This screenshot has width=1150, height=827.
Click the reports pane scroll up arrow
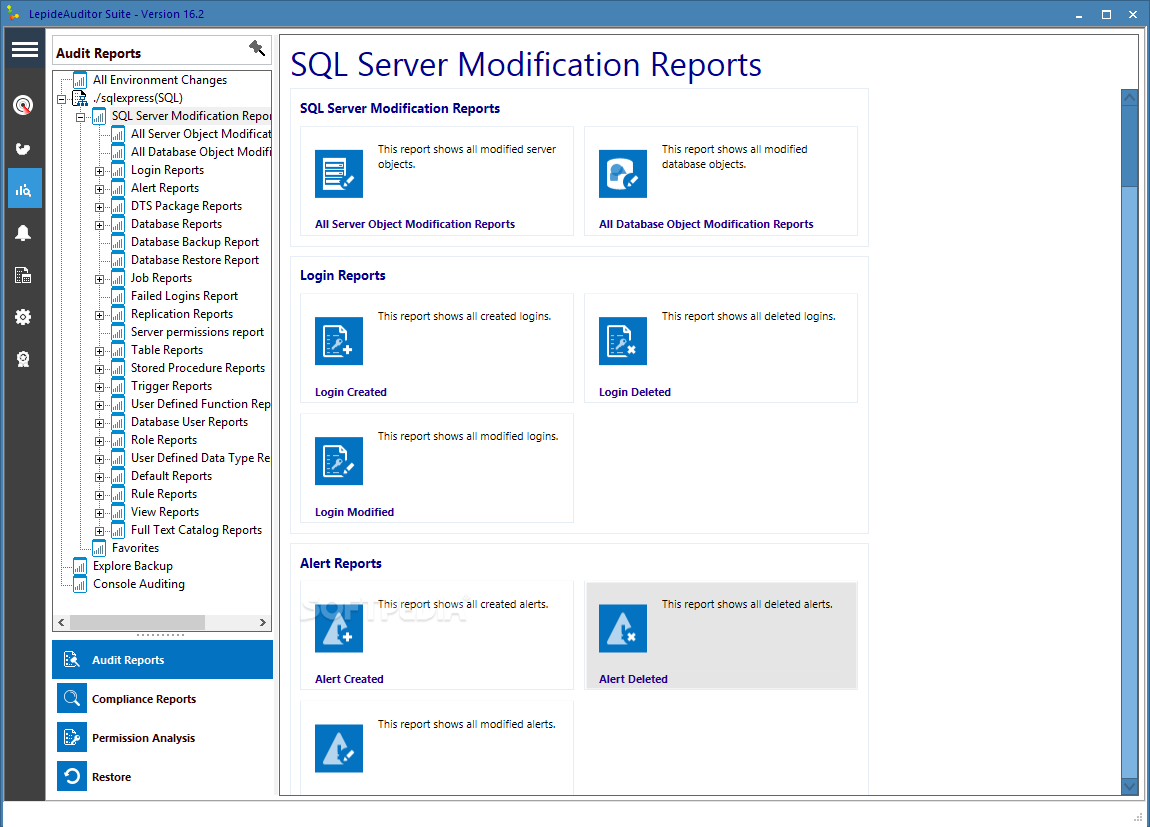tap(1129, 97)
